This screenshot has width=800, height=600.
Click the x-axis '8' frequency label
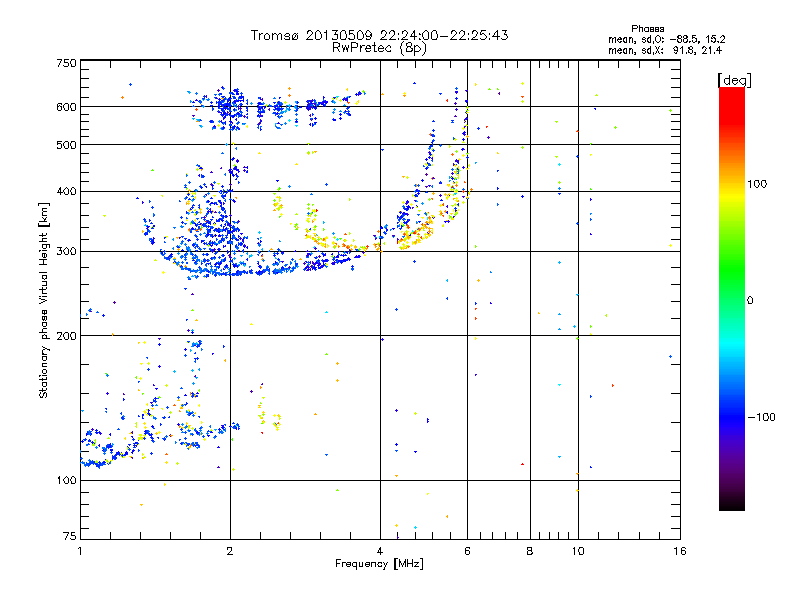point(530,551)
